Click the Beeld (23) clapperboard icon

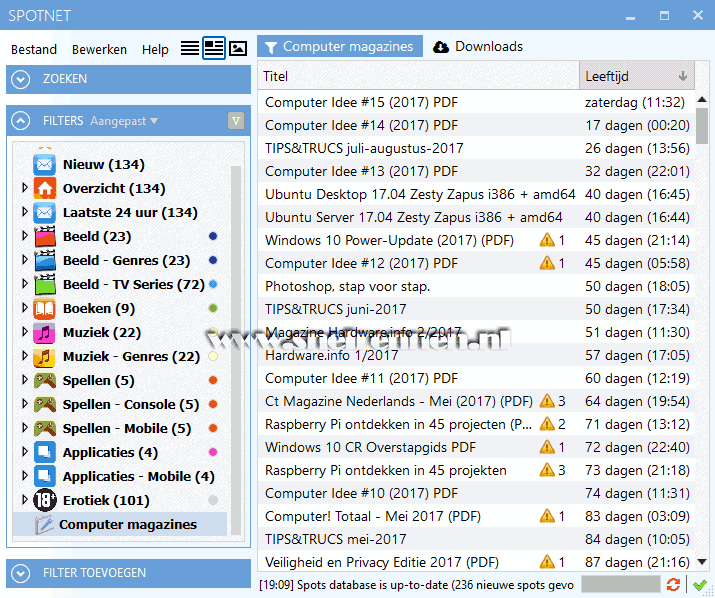click(x=45, y=236)
